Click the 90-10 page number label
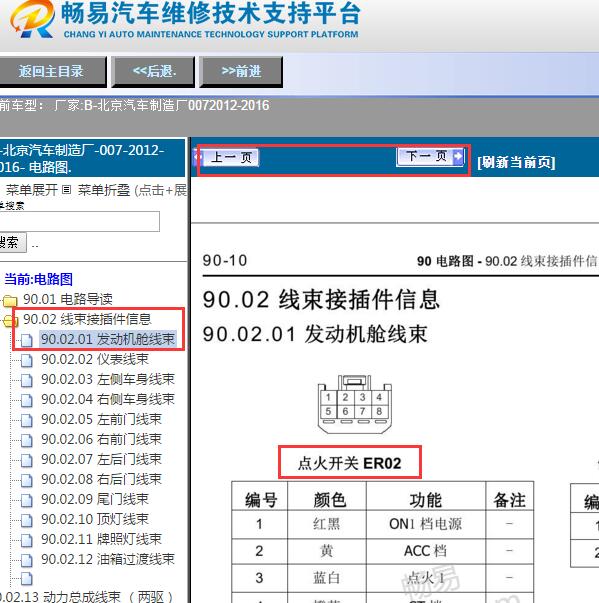 [225, 260]
